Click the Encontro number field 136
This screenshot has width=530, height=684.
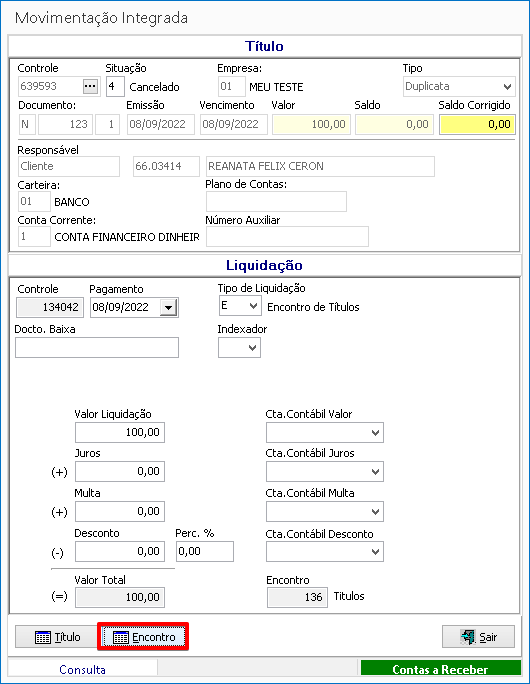(x=297, y=597)
